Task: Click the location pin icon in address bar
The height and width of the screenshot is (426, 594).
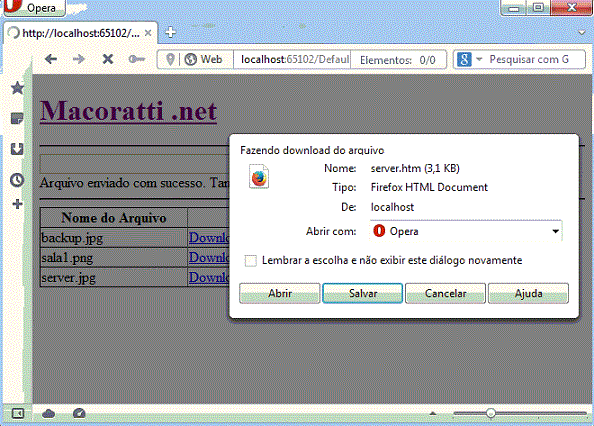Action: [x=170, y=59]
